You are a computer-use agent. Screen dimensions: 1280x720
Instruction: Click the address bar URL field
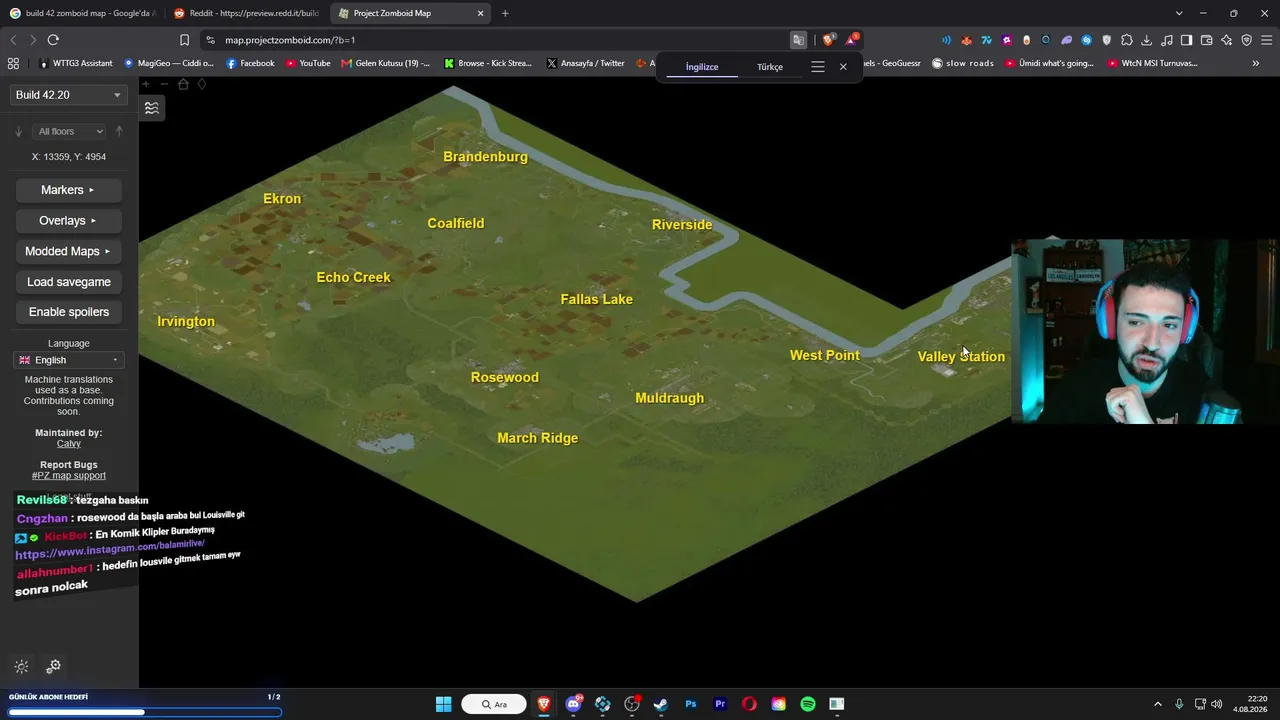(500, 40)
